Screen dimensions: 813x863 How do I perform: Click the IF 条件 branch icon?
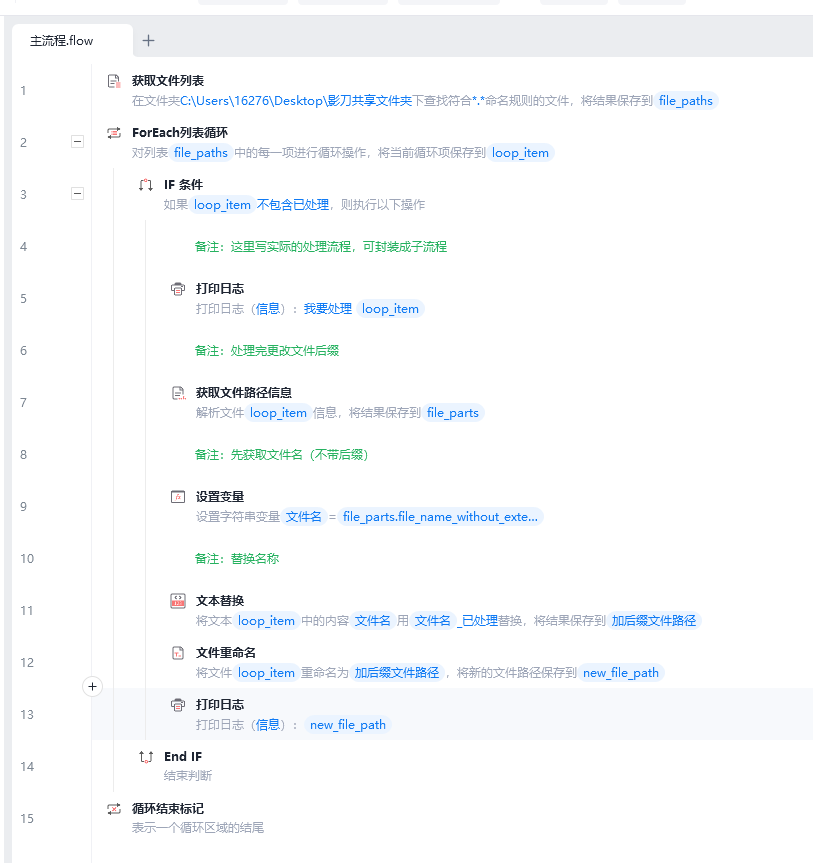(146, 185)
